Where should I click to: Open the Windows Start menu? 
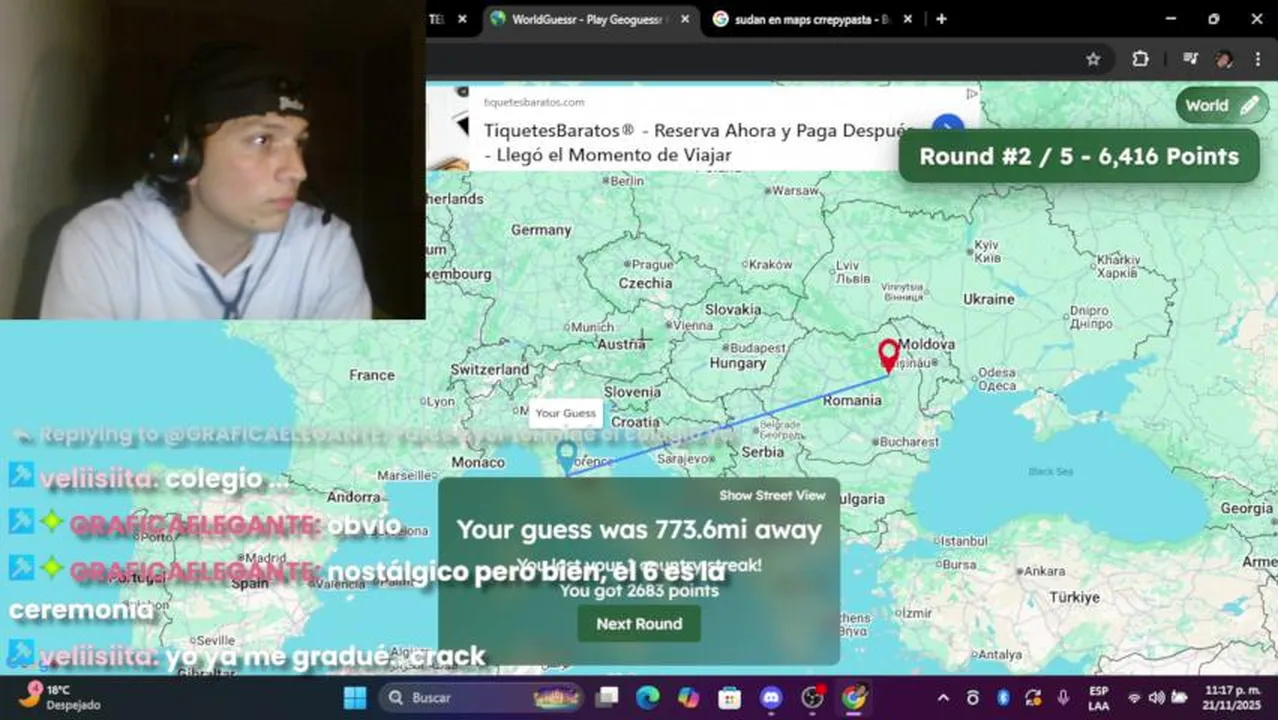(355, 698)
